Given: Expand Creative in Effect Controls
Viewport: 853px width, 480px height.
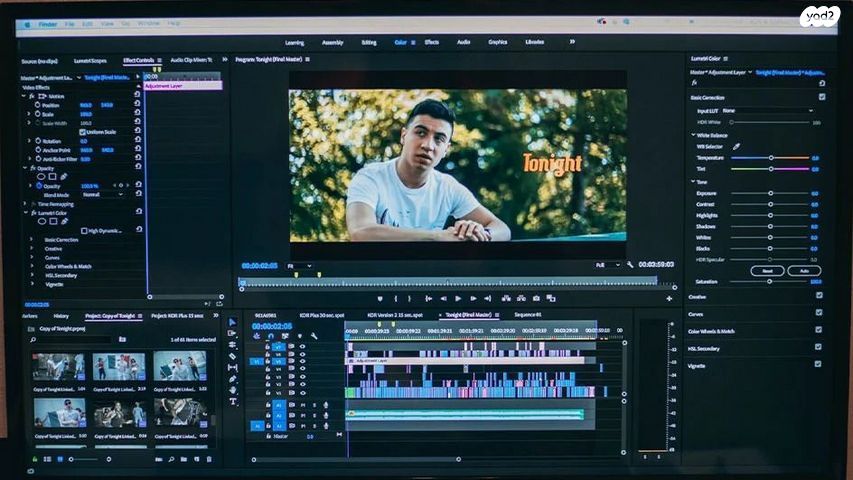Looking at the screenshot, I should pyautogui.click(x=32, y=249).
